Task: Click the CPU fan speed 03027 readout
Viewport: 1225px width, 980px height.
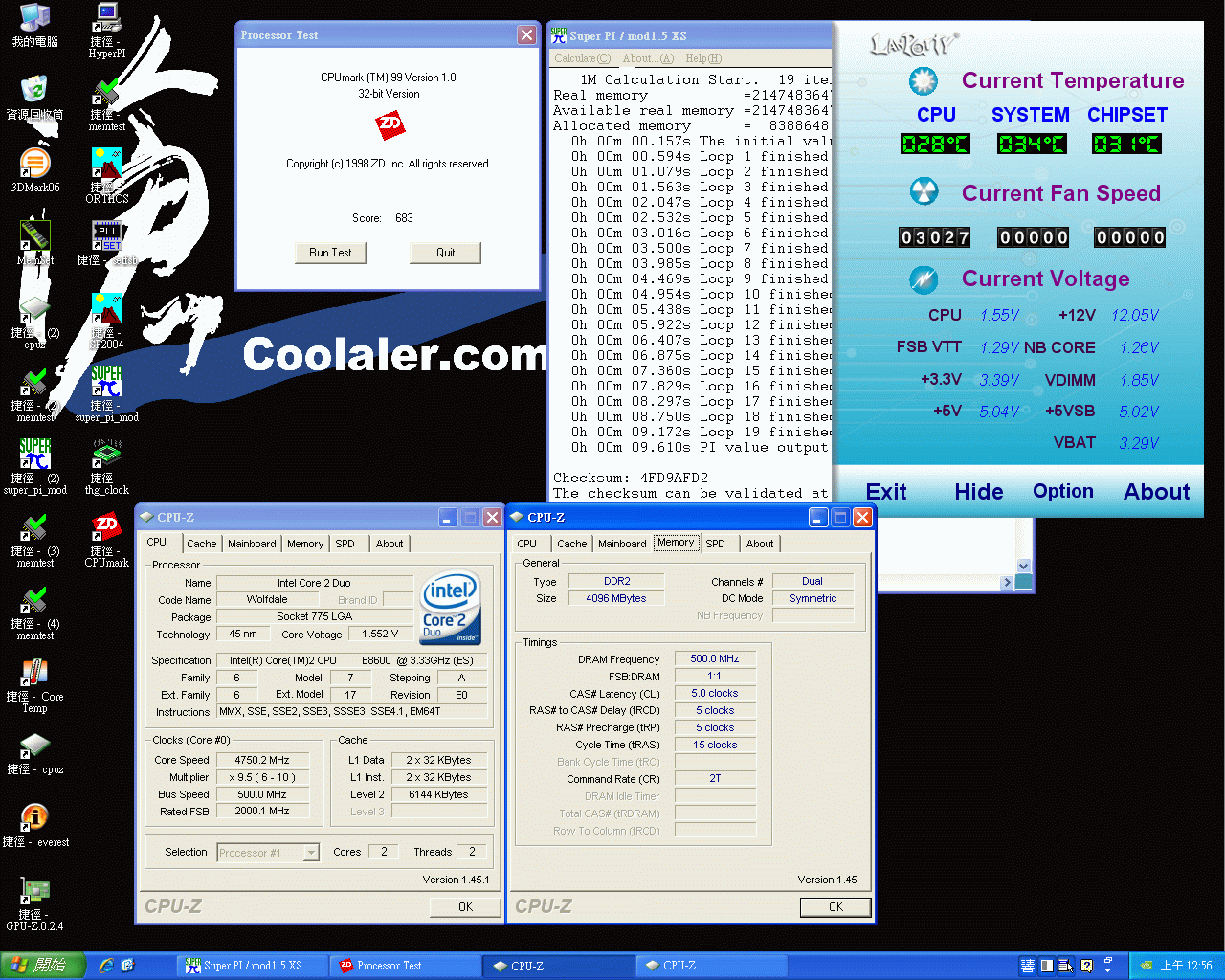Action: [935, 237]
